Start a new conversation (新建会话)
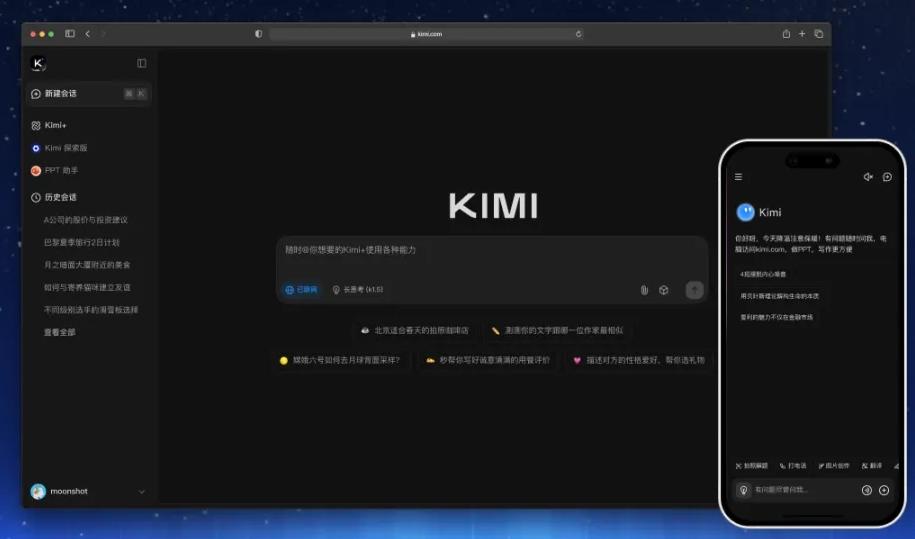The width and height of the screenshot is (915, 539). (x=88, y=93)
